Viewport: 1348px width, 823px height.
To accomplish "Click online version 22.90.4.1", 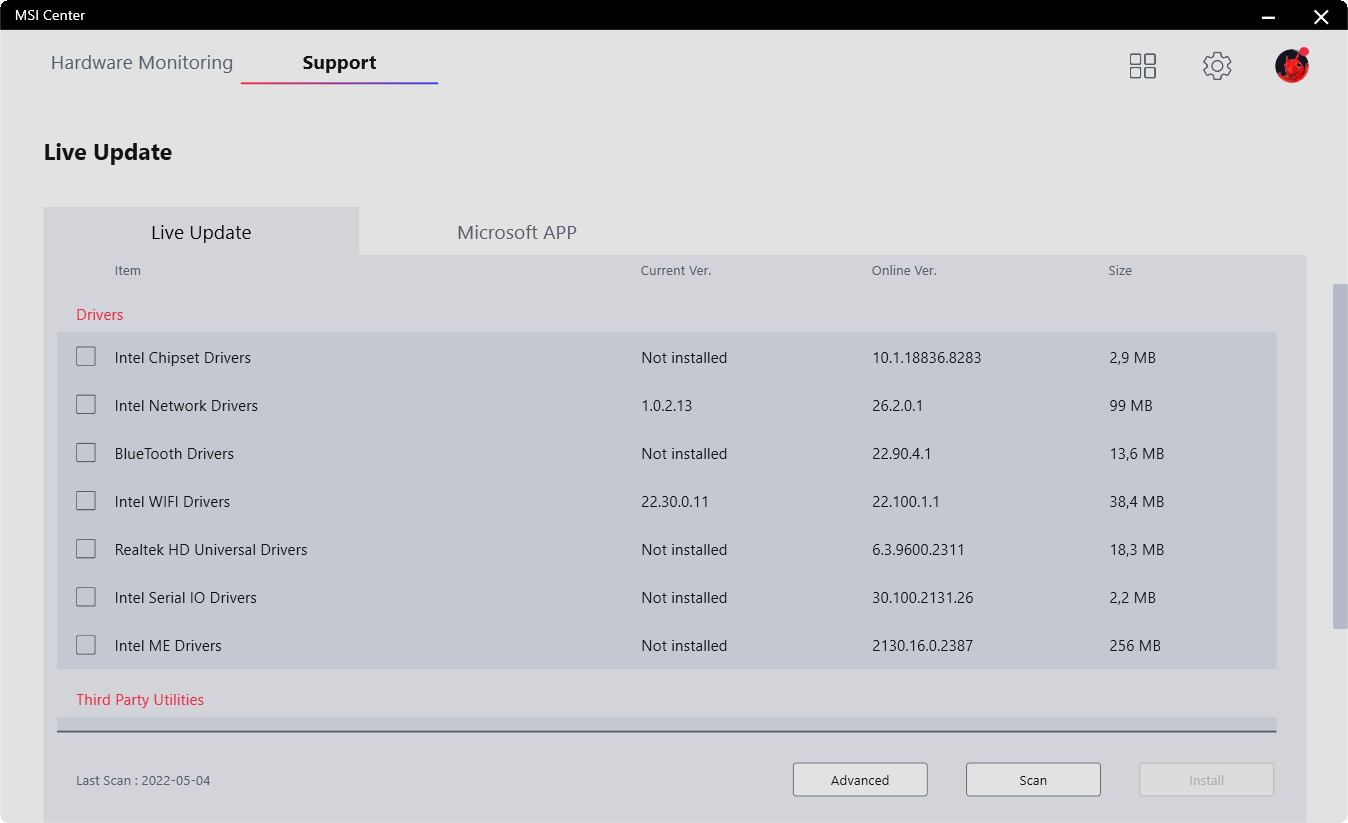I will tap(902, 454).
